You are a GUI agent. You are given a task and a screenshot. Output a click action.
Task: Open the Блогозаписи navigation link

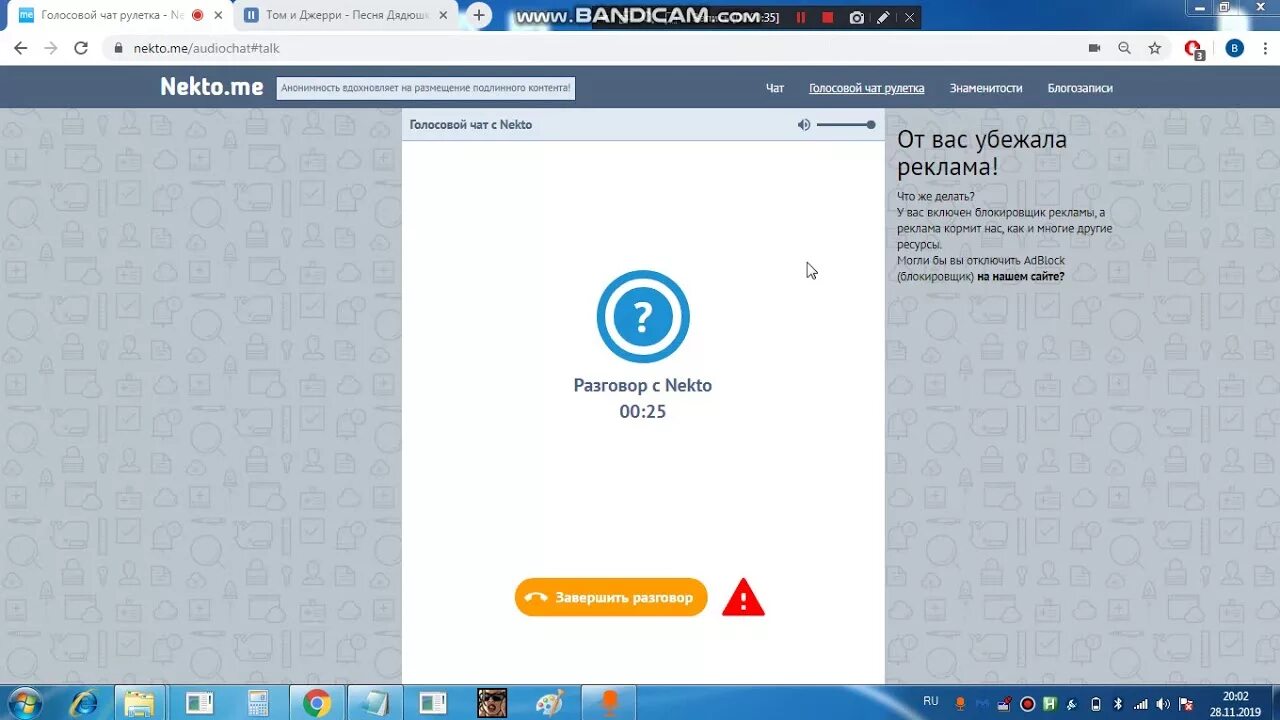(x=1080, y=88)
